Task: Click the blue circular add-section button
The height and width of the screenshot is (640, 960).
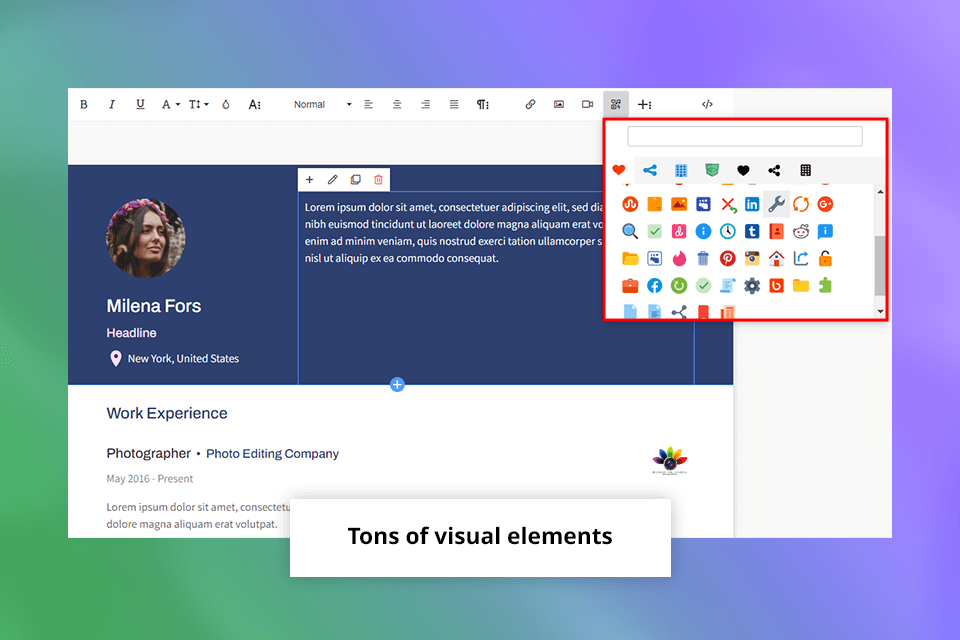Action: pyautogui.click(x=397, y=385)
